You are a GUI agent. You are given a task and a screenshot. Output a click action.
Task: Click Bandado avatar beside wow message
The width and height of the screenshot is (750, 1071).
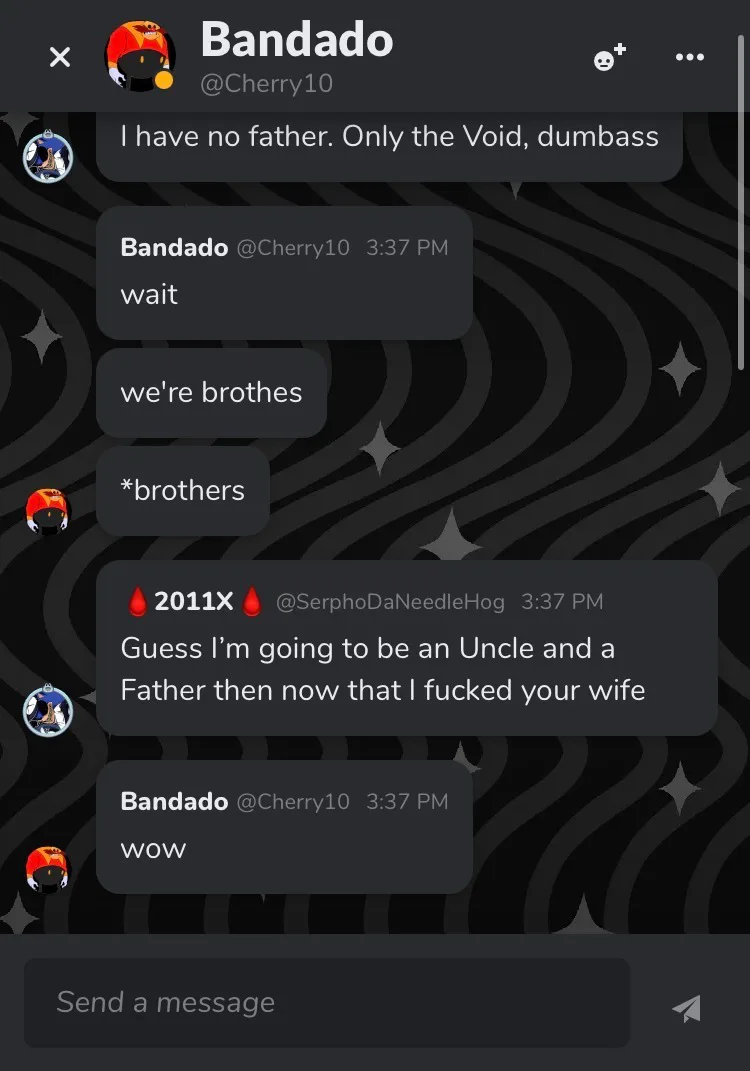[x=47, y=870]
